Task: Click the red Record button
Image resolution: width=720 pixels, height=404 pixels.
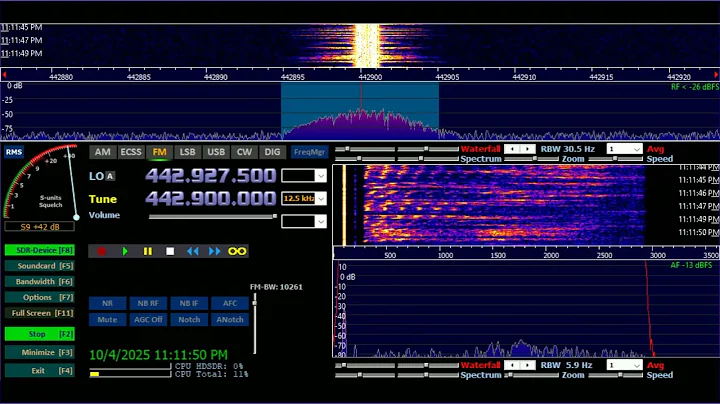Action: click(x=101, y=251)
